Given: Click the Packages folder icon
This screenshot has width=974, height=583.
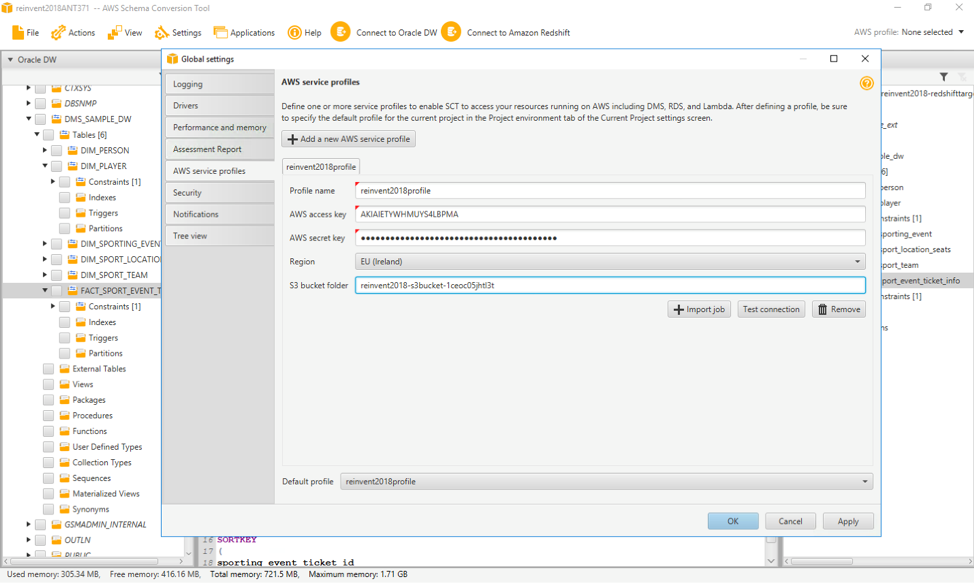Looking at the screenshot, I should [x=65, y=400].
